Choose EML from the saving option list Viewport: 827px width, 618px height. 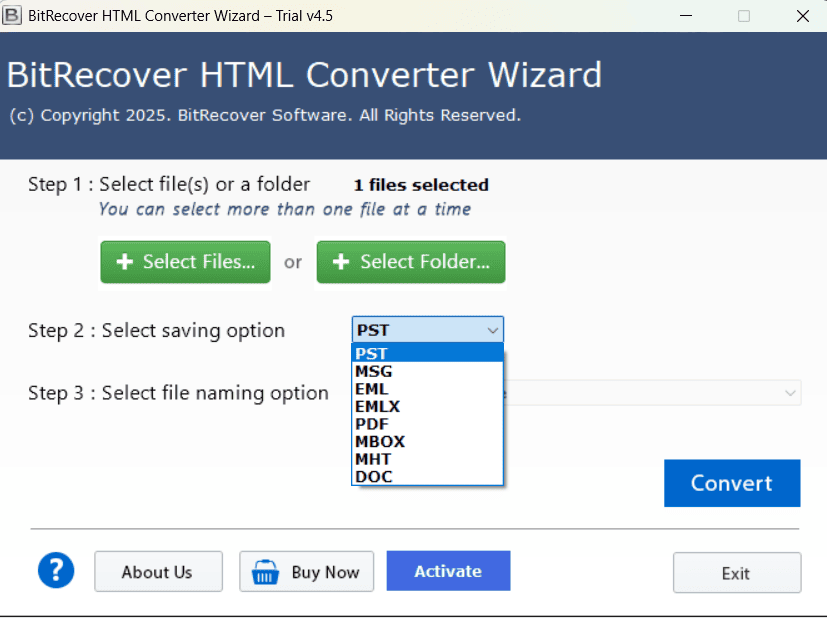427,389
